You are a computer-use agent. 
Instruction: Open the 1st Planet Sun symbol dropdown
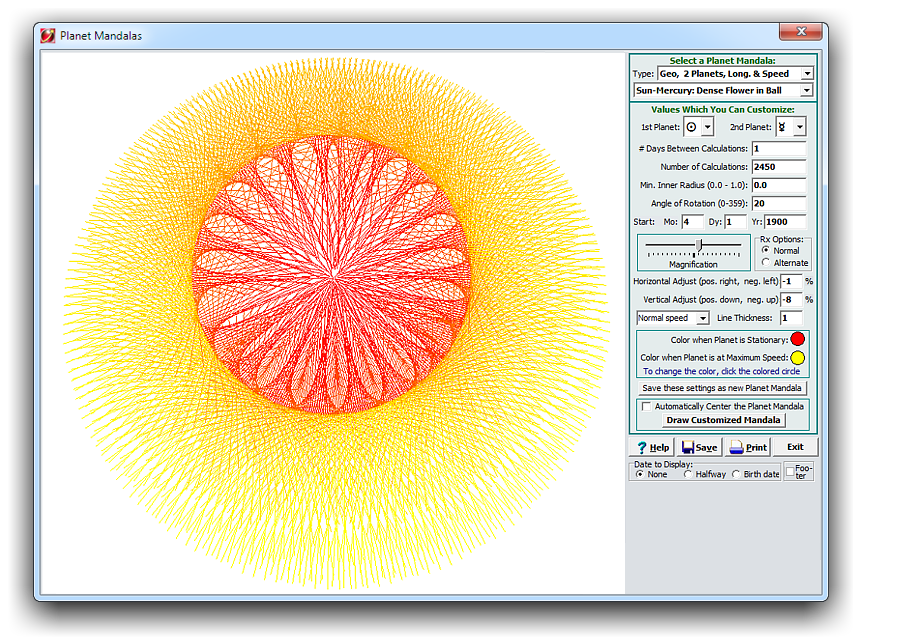707,127
